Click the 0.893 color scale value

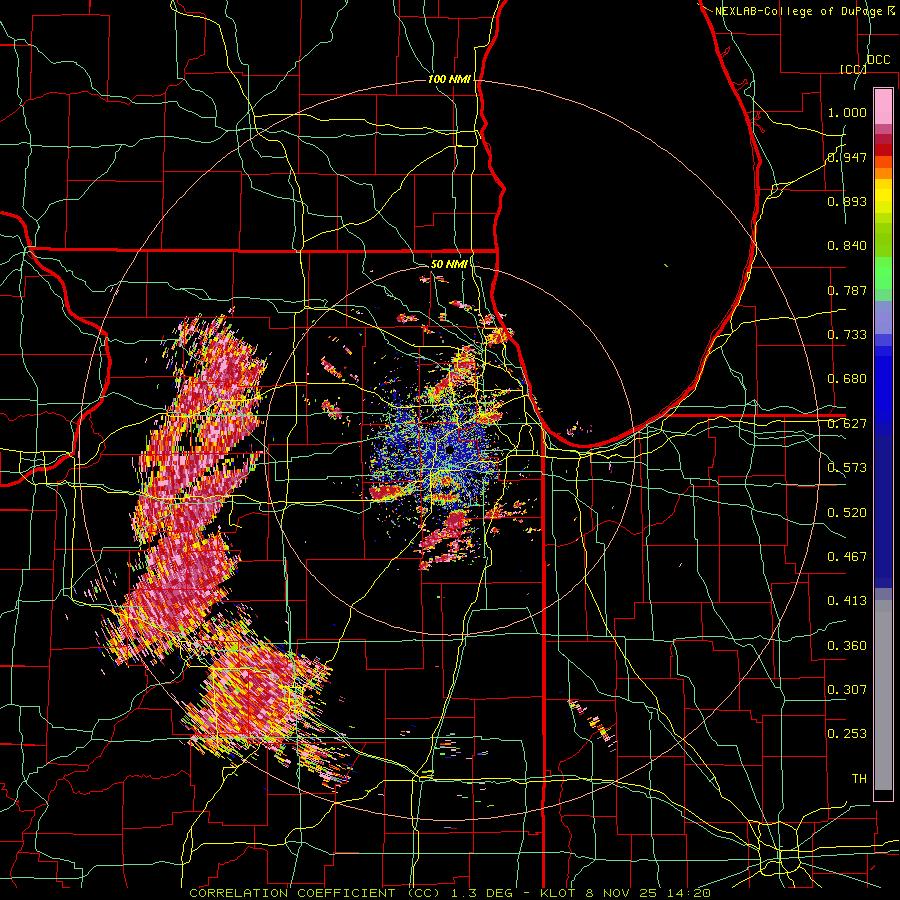click(847, 201)
